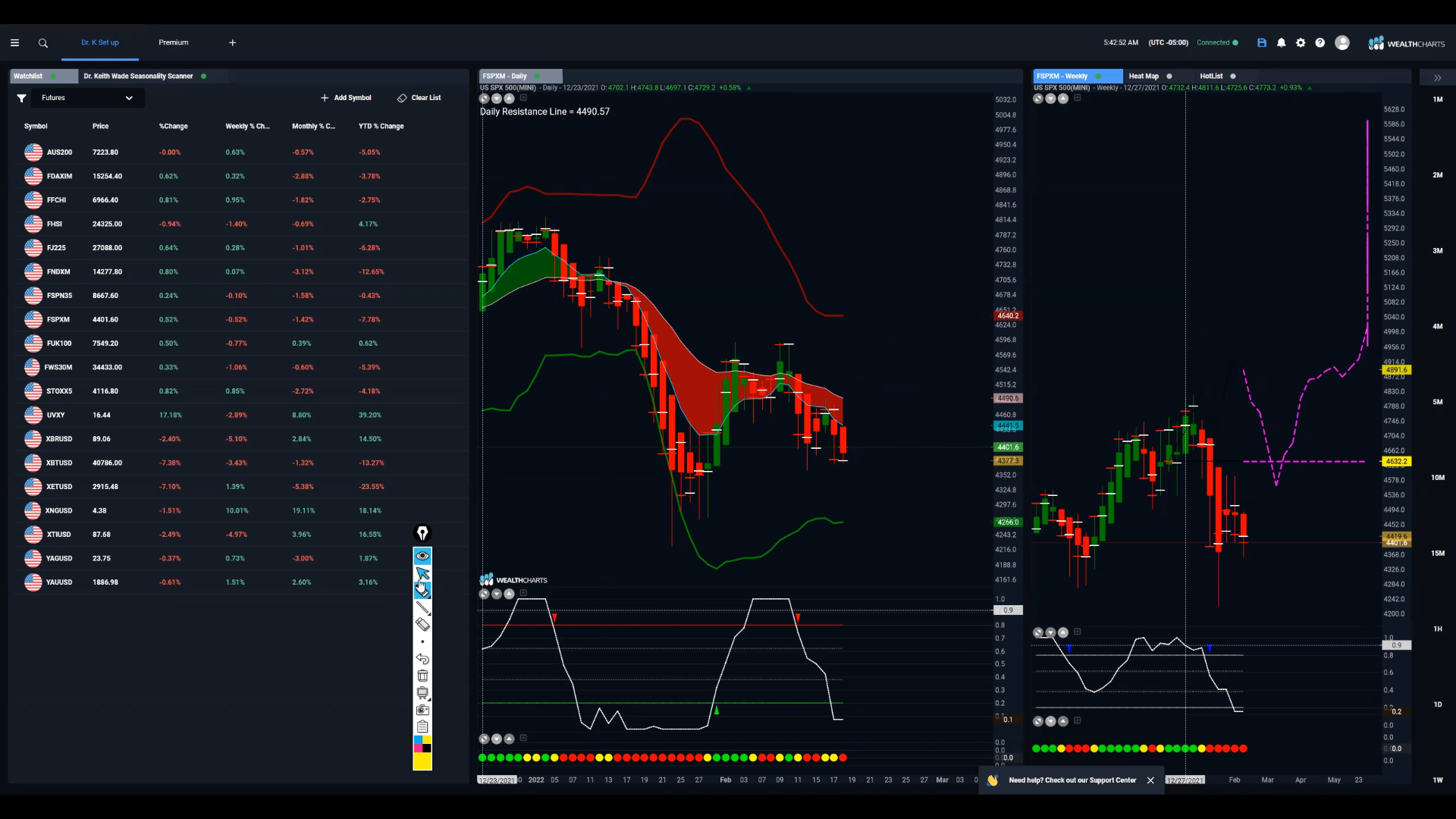
Task: Click the Add Symbol button
Action: [x=346, y=98]
